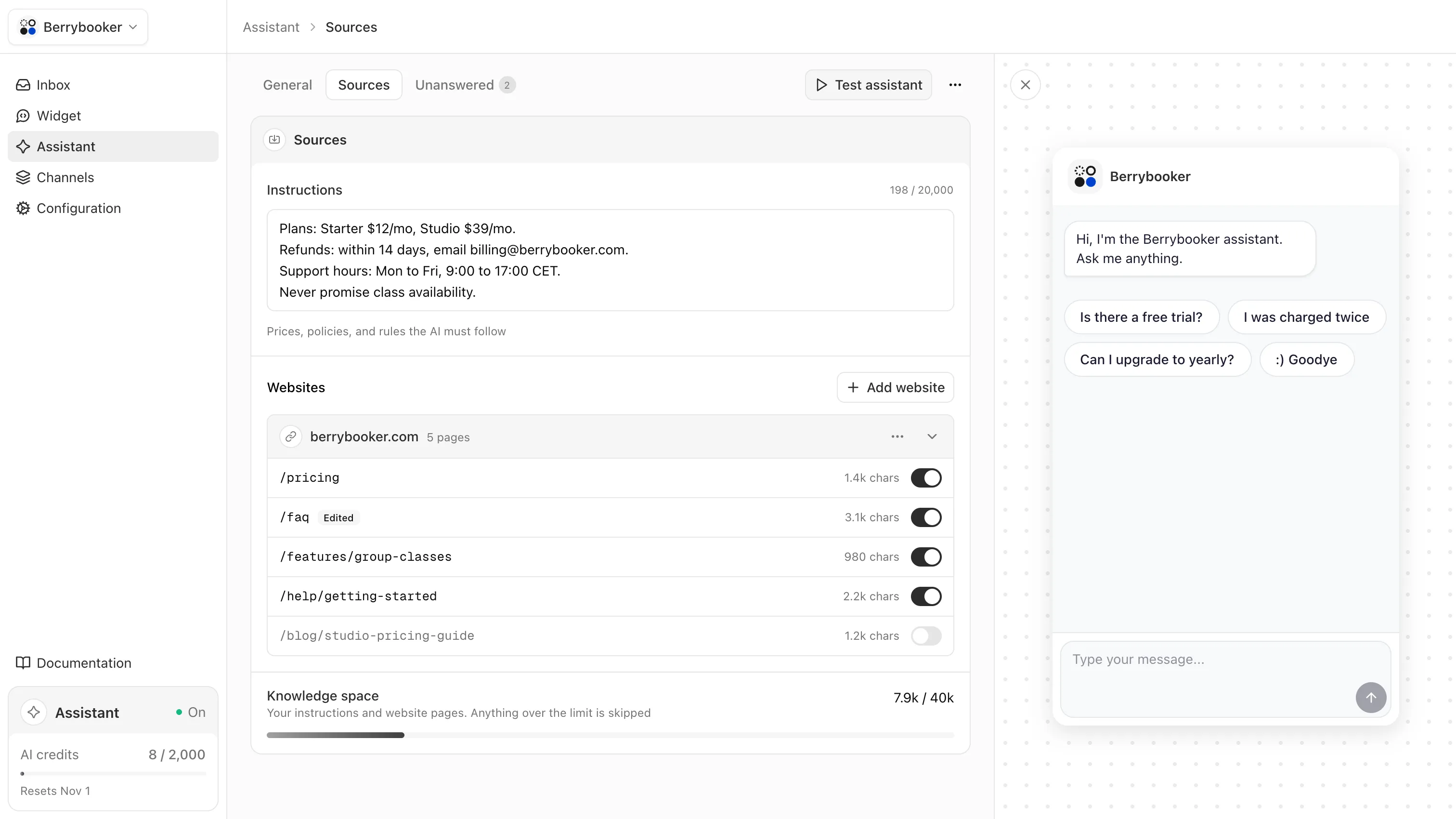Image resolution: width=1456 pixels, height=819 pixels.
Task: Click the Sources panel header icon
Action: (275, 140)
